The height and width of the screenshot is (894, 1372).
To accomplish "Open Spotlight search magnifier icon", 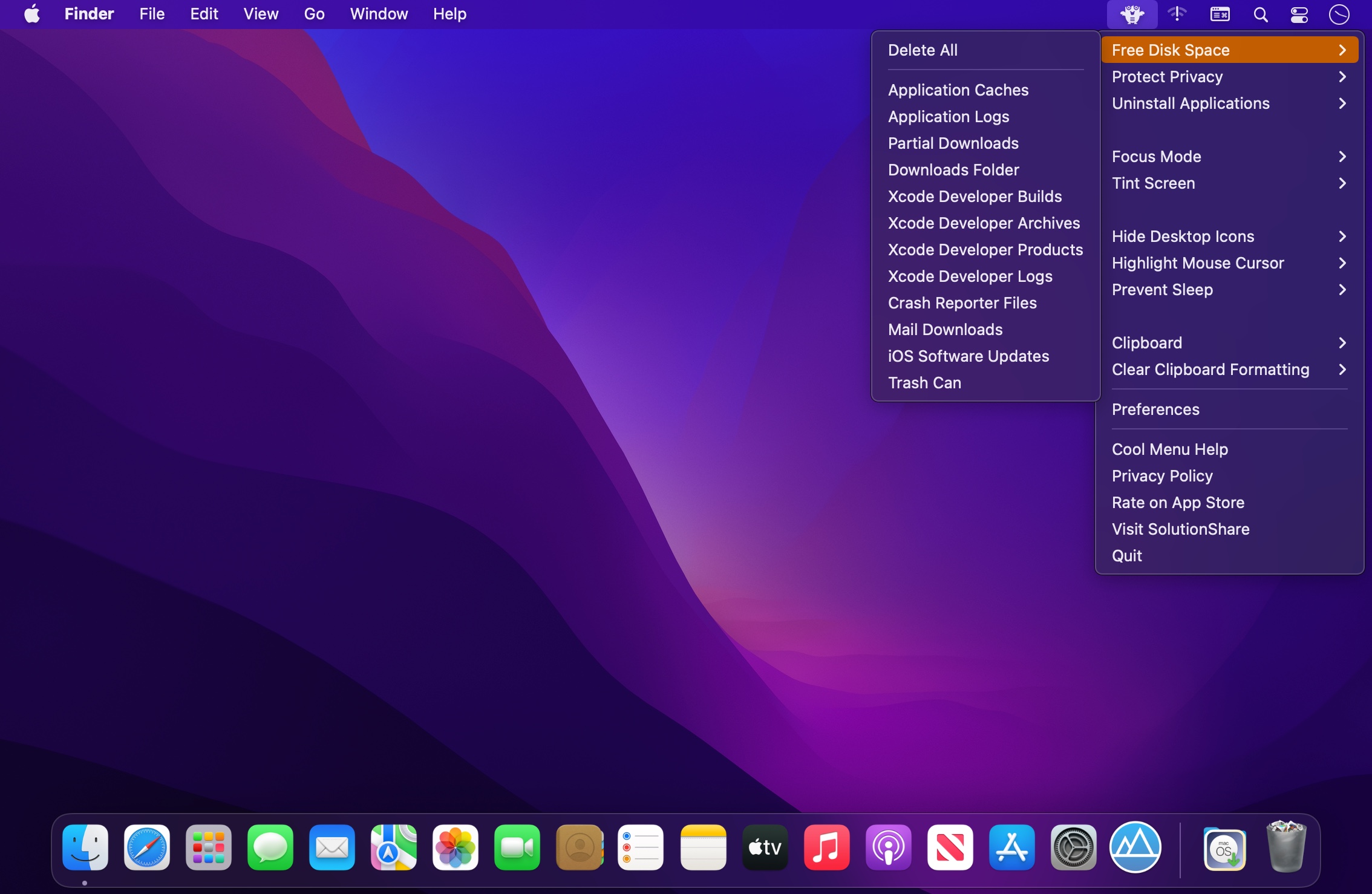I will 1260,14.
